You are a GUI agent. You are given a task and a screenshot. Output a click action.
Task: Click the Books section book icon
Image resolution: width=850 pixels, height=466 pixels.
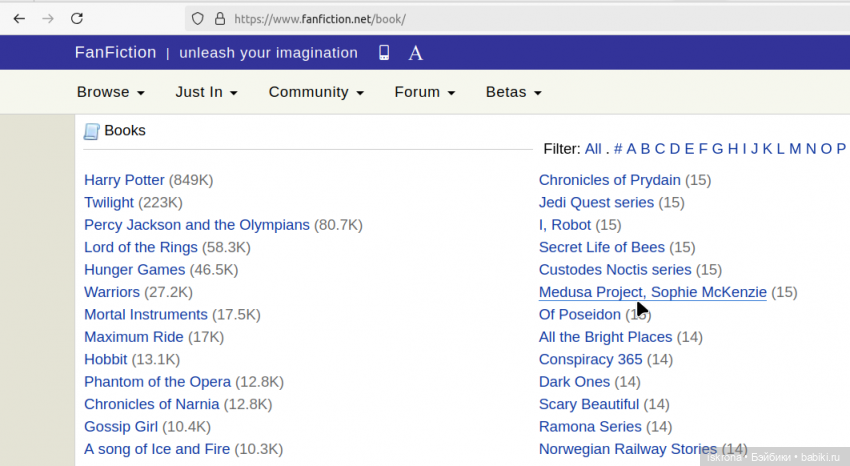[x=92, y=131]
